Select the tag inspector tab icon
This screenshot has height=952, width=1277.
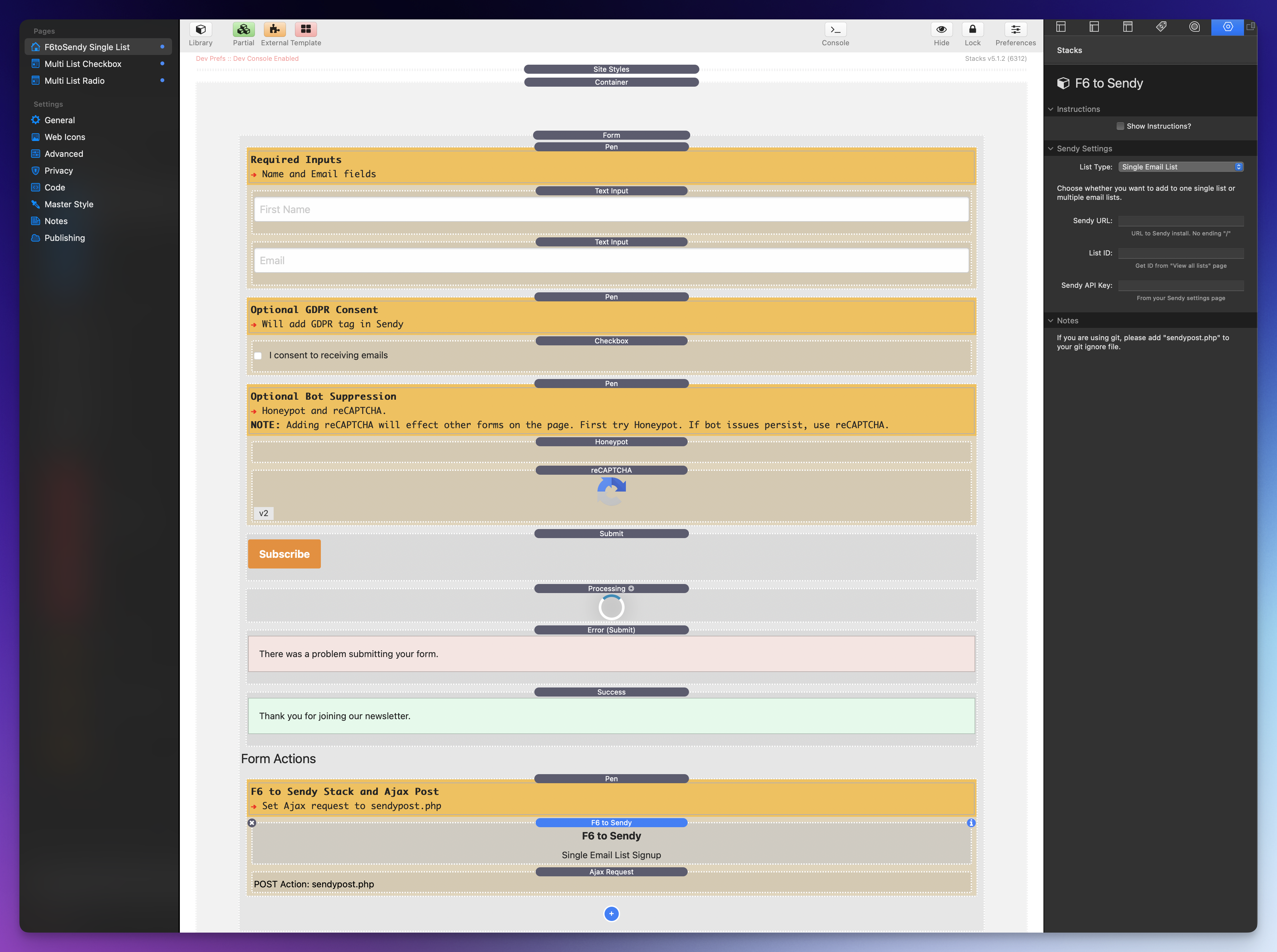(1161, 27)
